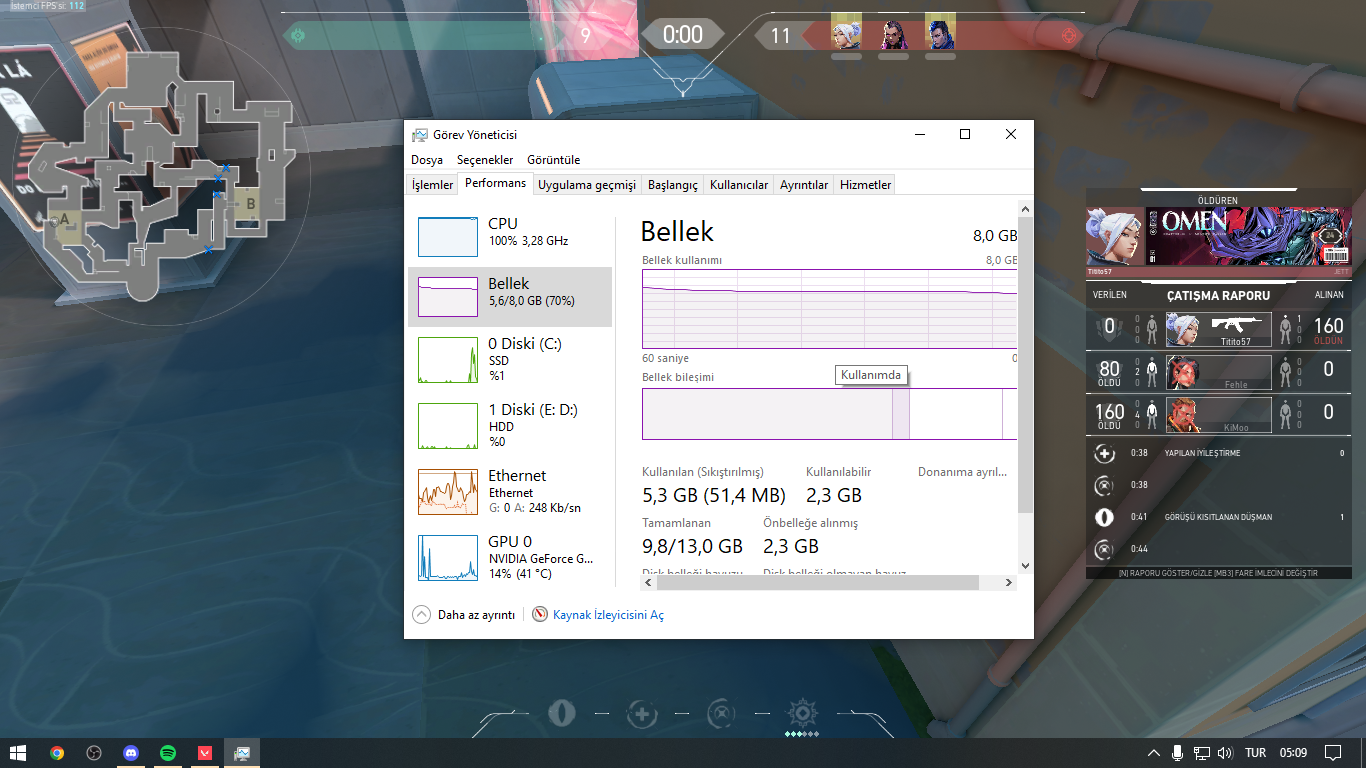1366x768 pixels.
Task: Click the minimap in the game HUD
Action: (160, 175)
